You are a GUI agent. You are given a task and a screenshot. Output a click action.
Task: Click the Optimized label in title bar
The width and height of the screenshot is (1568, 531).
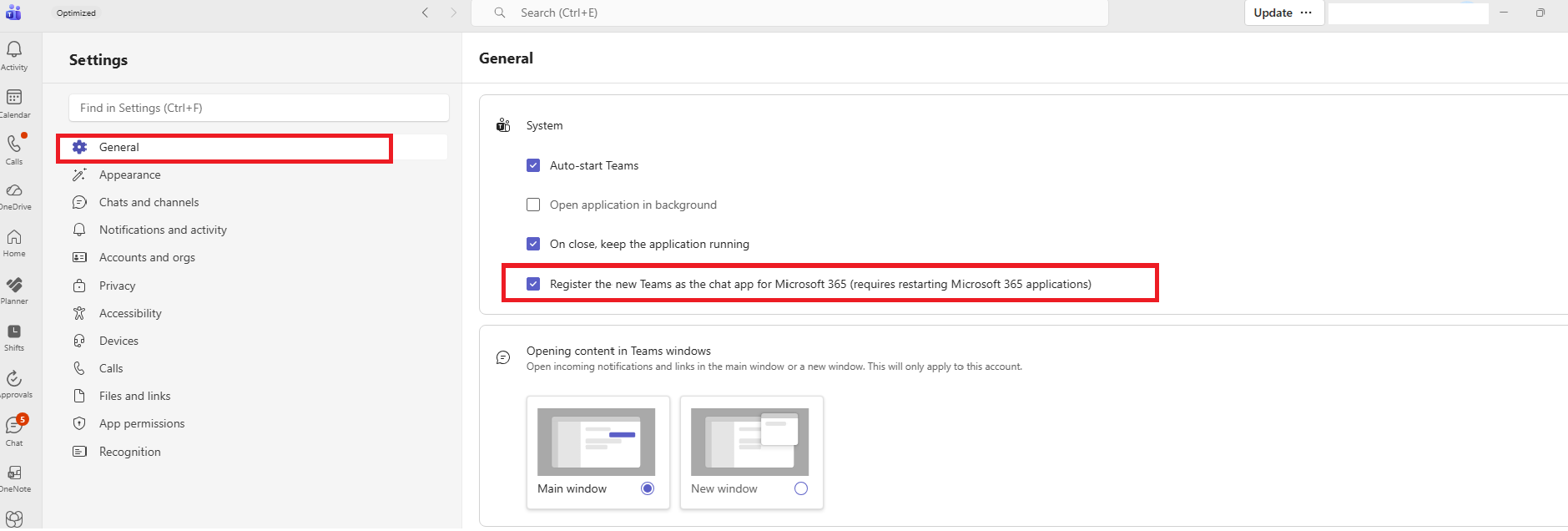click(76, 13)
